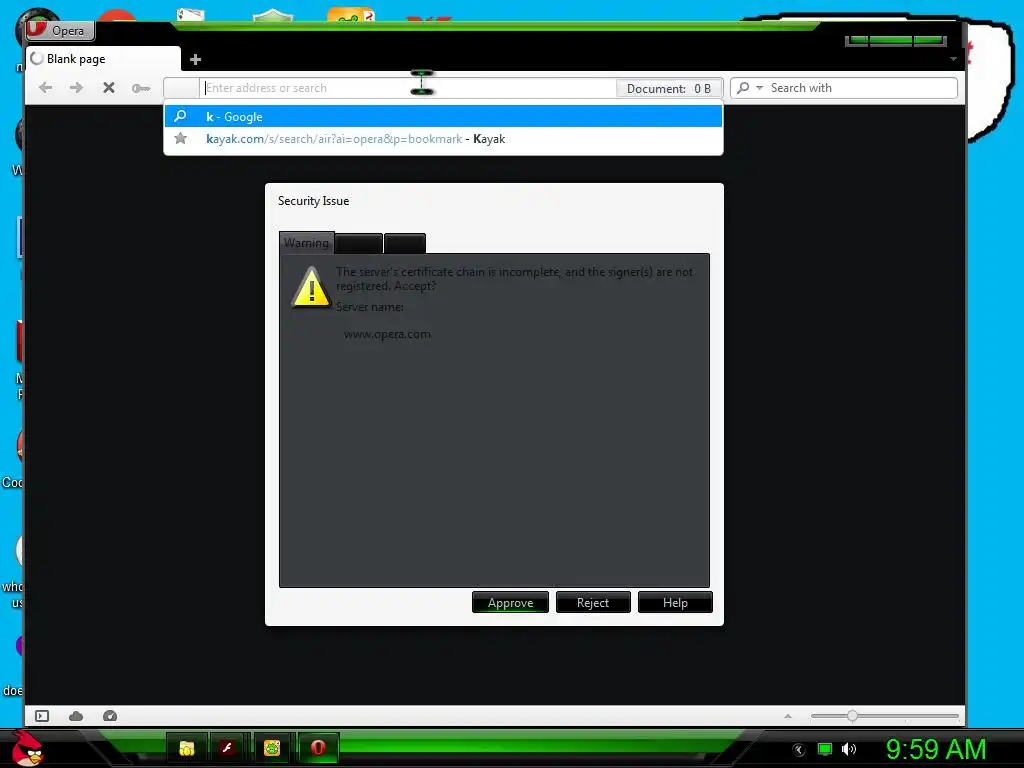Viewport: 1024px width, 768px height.
Task: Click the www.opera.com server name text
Action: coord(387,334)
